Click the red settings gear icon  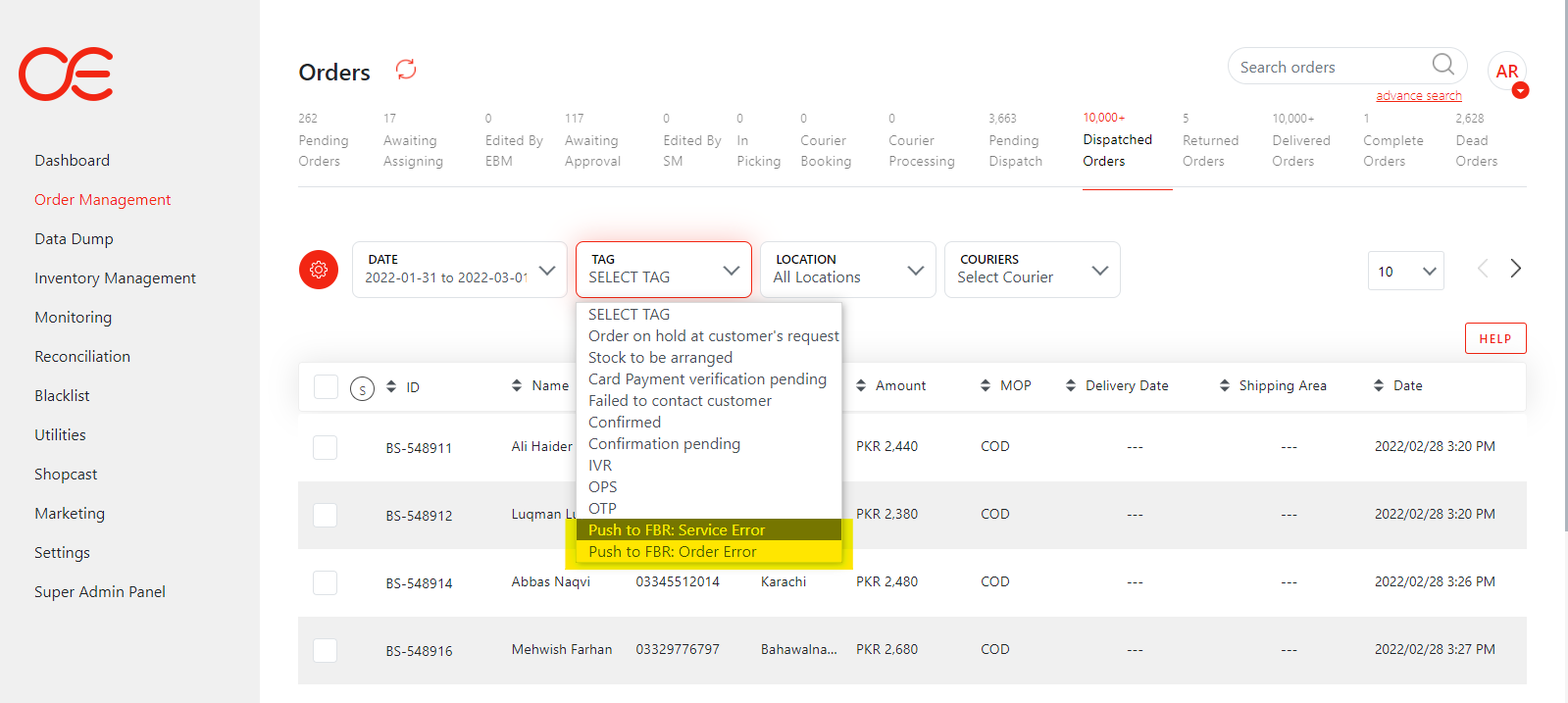click(x=319, y=270)
